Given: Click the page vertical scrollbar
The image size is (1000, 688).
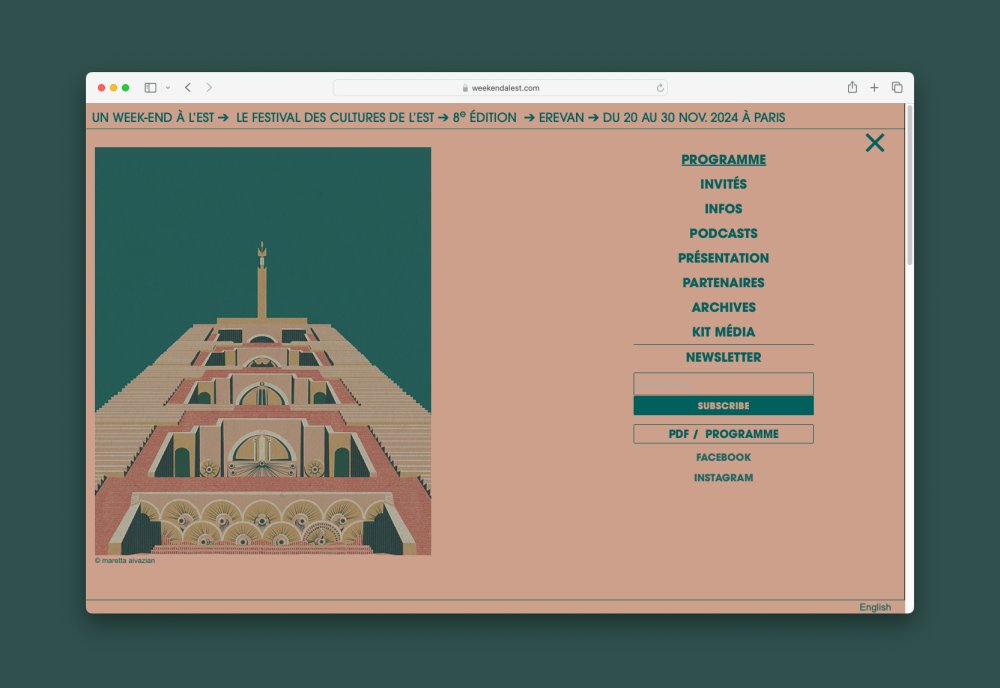Looking at the screenshot, I should [909, 185].
